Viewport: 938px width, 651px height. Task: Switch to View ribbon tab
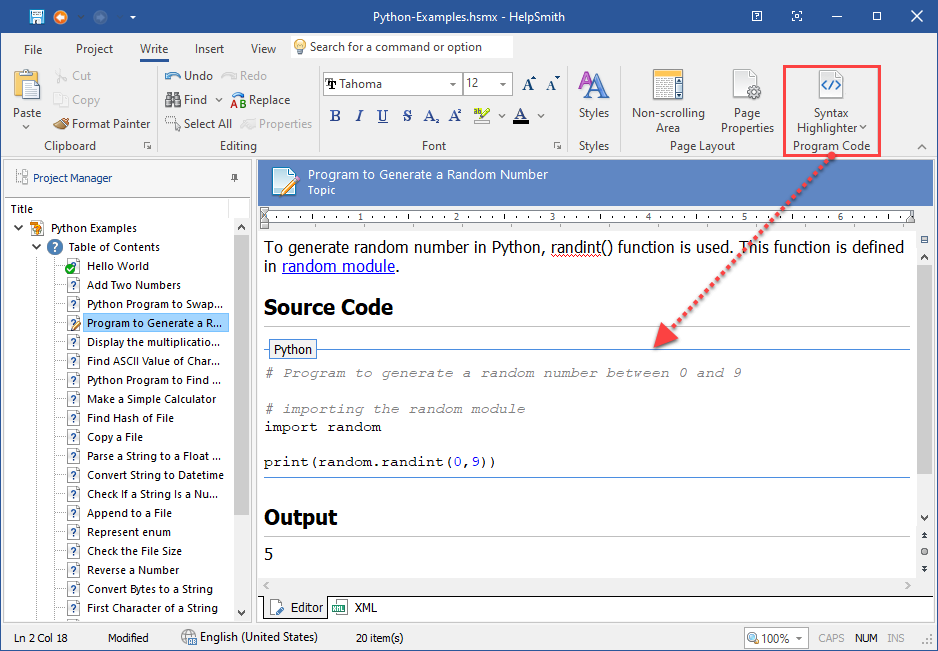tap(263, 49)
